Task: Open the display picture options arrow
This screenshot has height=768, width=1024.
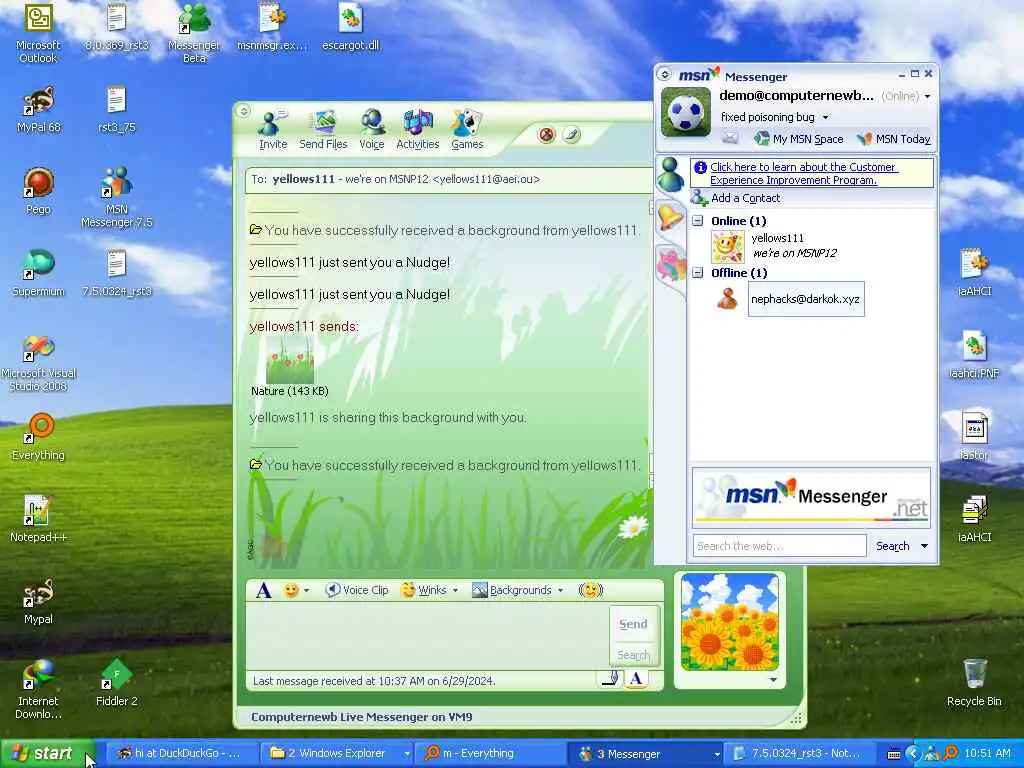Action: point(773,680)
